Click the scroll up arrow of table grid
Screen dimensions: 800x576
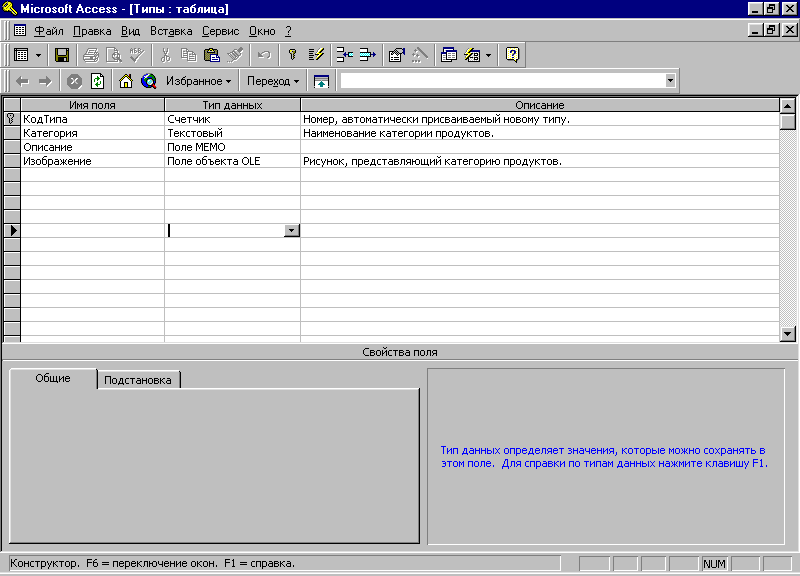[x=787, y=106]
